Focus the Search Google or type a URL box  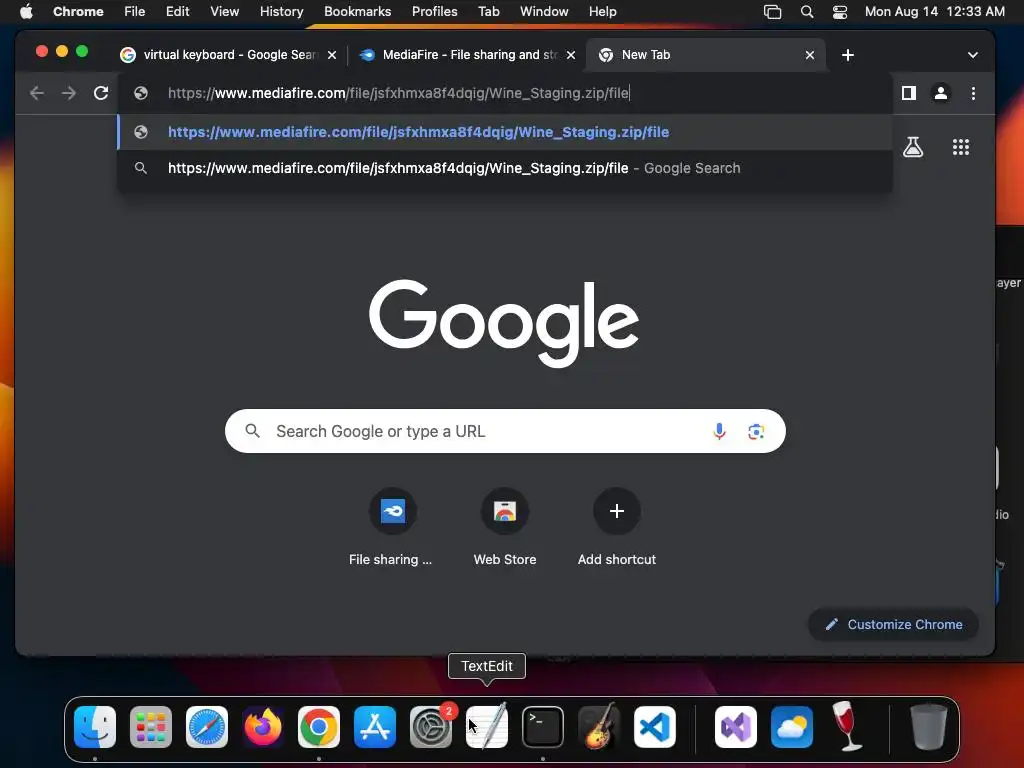tap(505, 431)
